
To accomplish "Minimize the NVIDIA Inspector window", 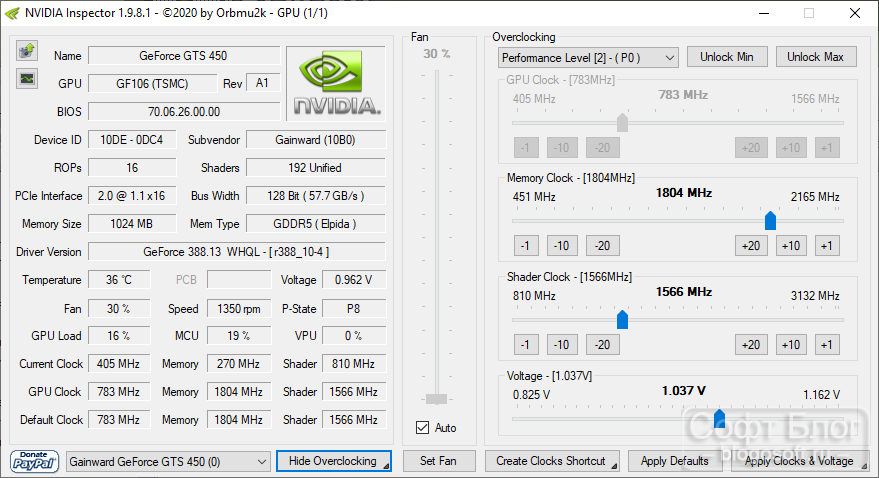I will click(x=765, y=13).
